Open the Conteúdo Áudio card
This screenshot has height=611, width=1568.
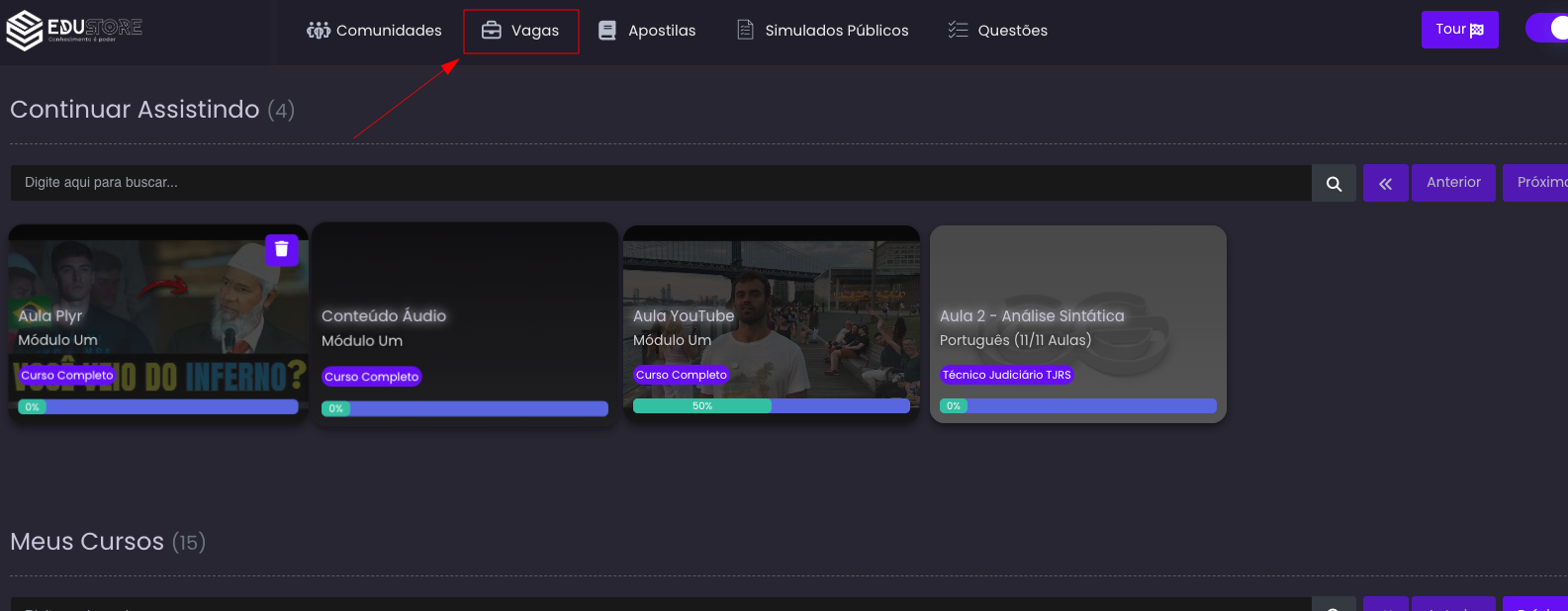[x=465, y=325]
